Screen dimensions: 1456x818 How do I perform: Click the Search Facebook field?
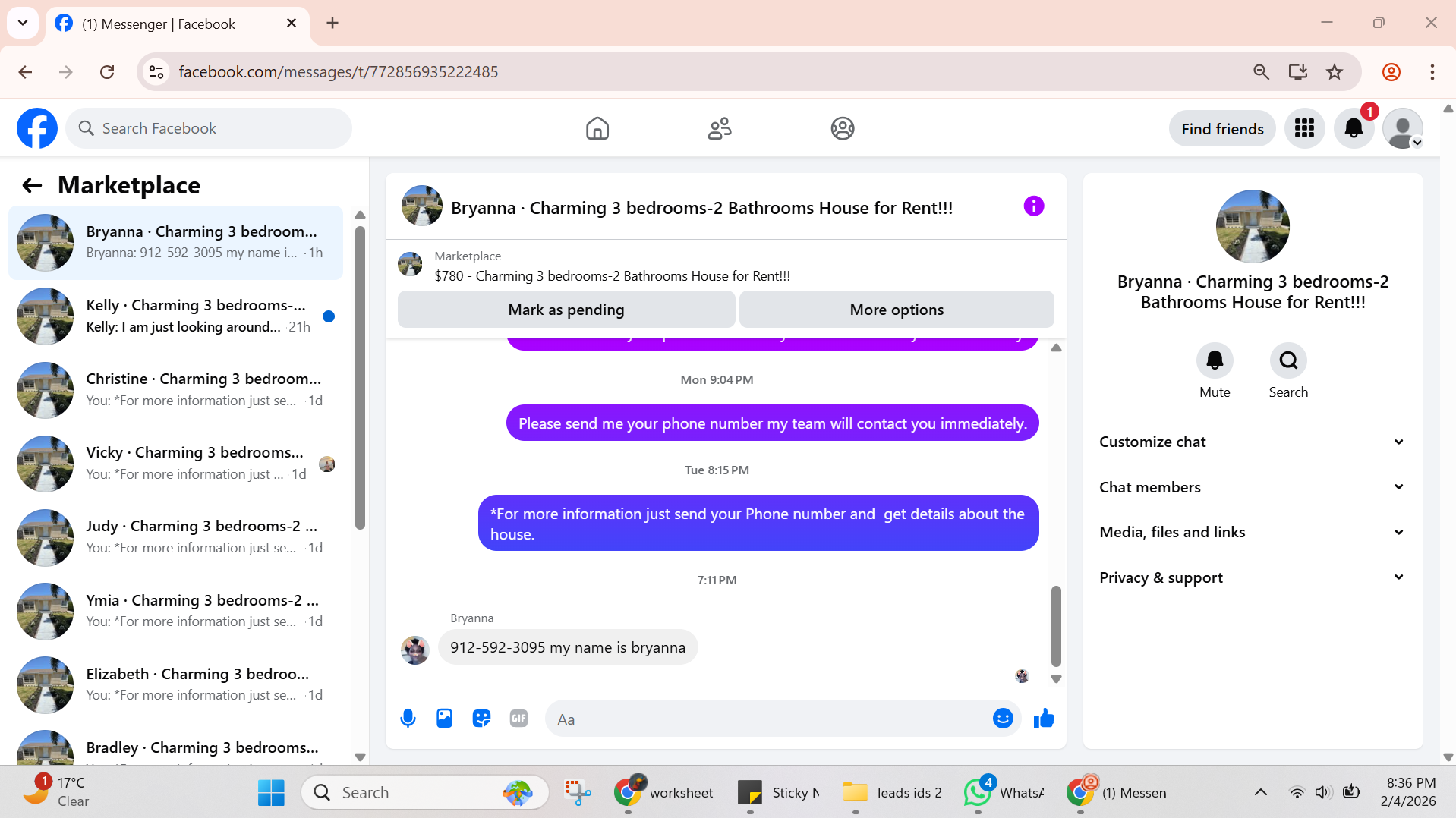click(209, 128)
